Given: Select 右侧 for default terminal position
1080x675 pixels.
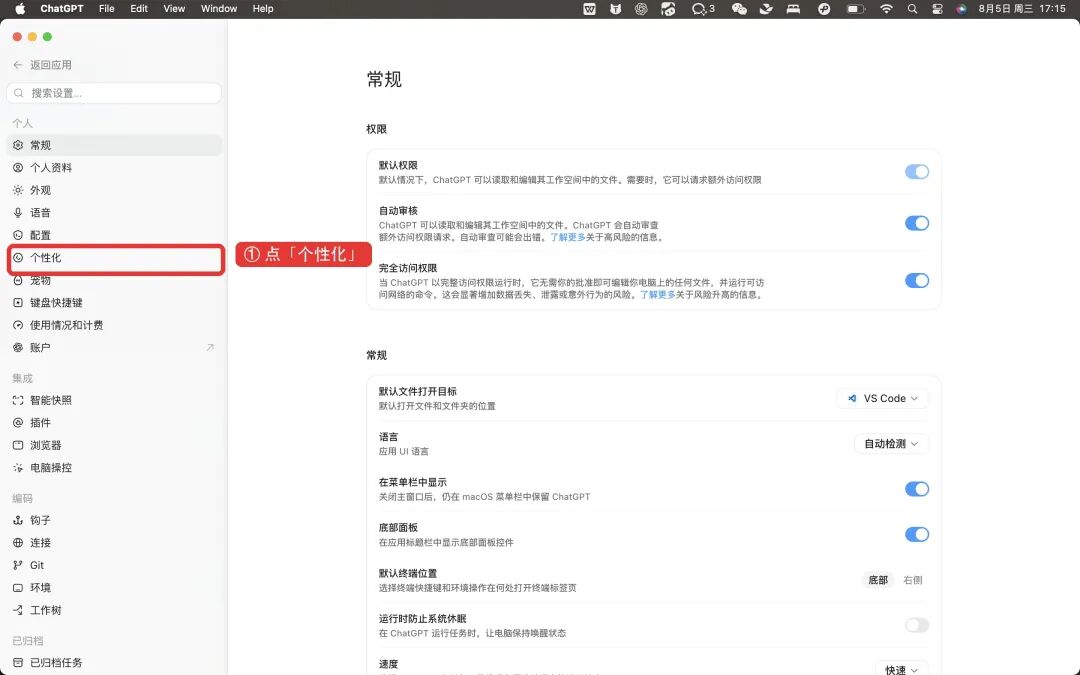Looking at the screenshot, I should point(913,580).
